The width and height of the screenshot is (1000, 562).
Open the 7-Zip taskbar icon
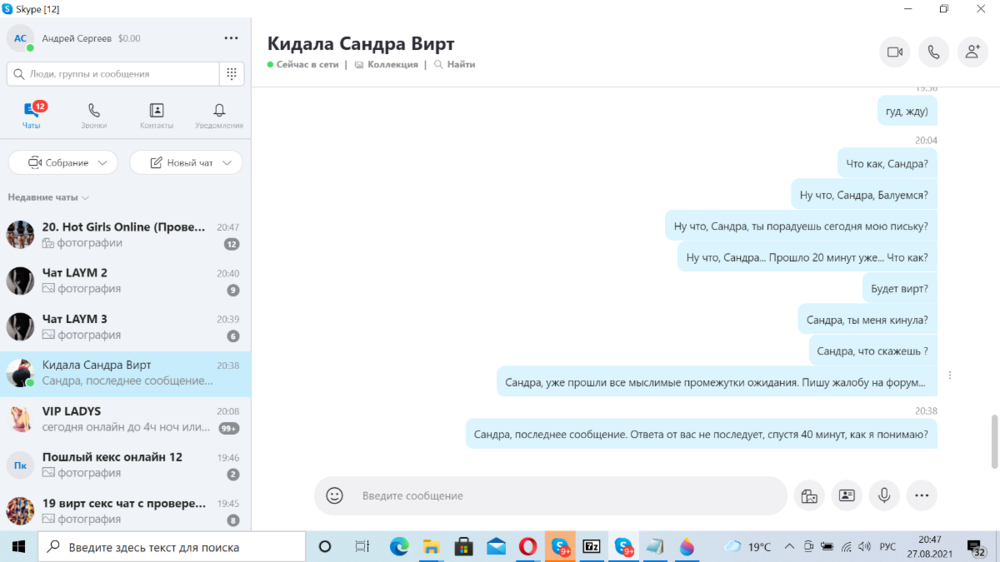[591, 547]
